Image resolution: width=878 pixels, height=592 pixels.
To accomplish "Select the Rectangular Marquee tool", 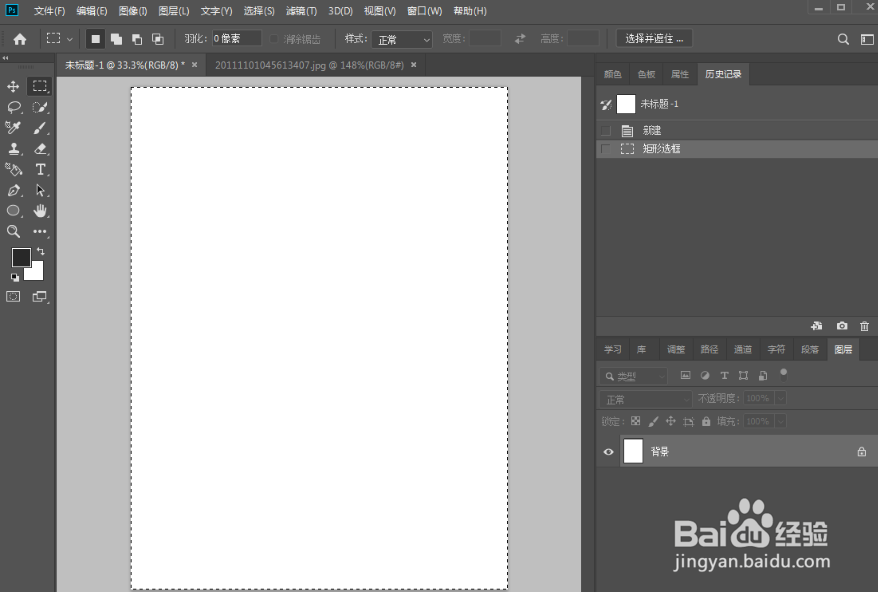I will point(39,86).
